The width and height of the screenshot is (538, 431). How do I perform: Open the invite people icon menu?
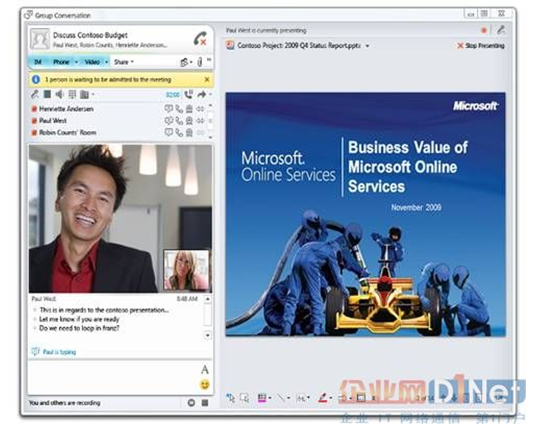pyautogui.click(x=186, y=62)
